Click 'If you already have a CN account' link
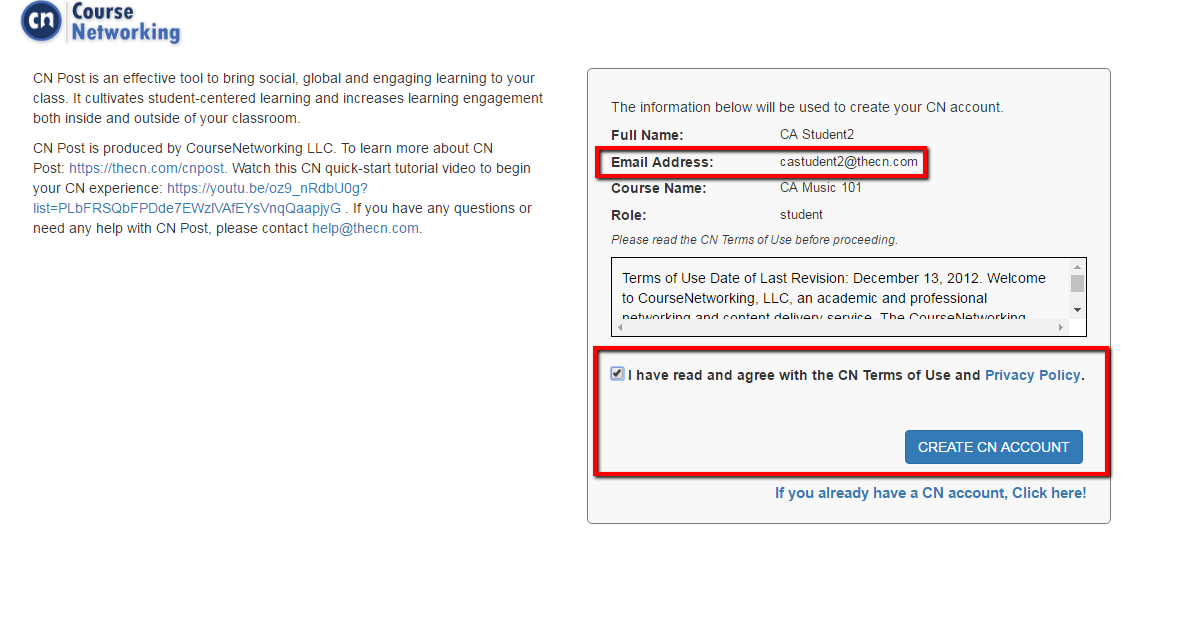The image size is (1192, 630). (x=930, y=492)
